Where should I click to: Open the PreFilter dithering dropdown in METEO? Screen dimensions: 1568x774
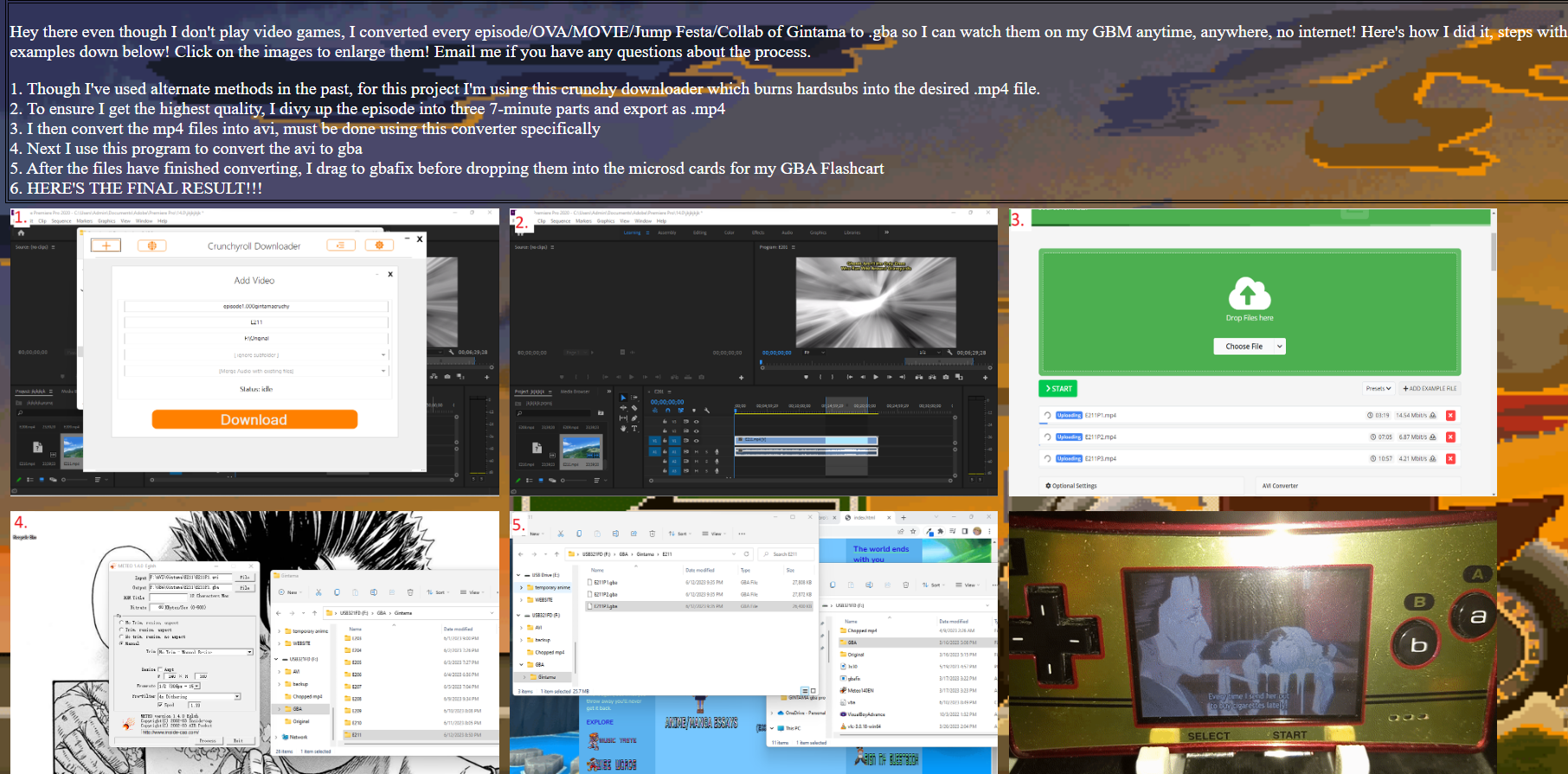click(237, 696)
